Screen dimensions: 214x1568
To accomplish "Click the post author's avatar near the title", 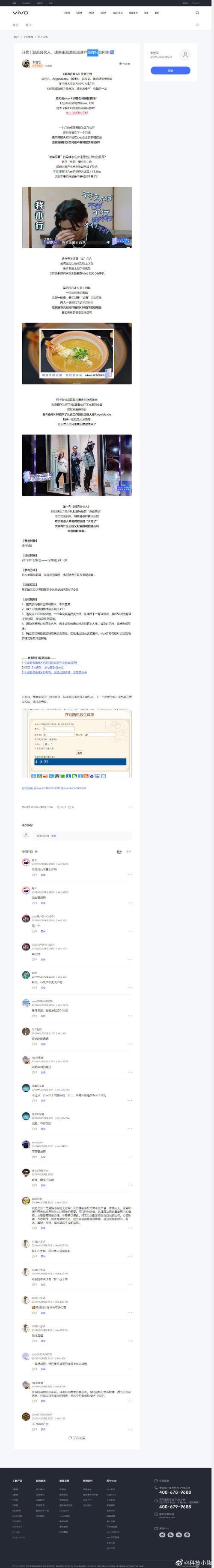I will (x=26, y=63).
